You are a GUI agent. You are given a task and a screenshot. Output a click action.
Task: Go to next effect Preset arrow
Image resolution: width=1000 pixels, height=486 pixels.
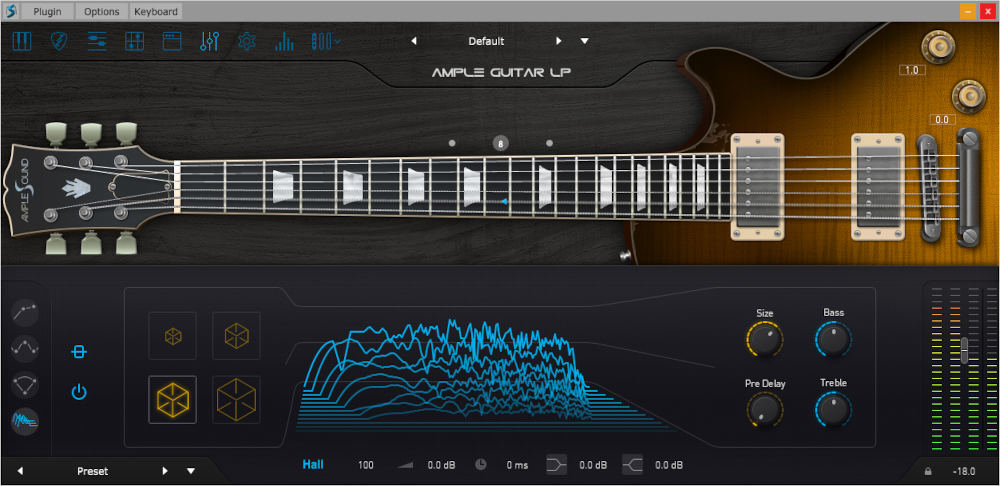coord(165,471)
